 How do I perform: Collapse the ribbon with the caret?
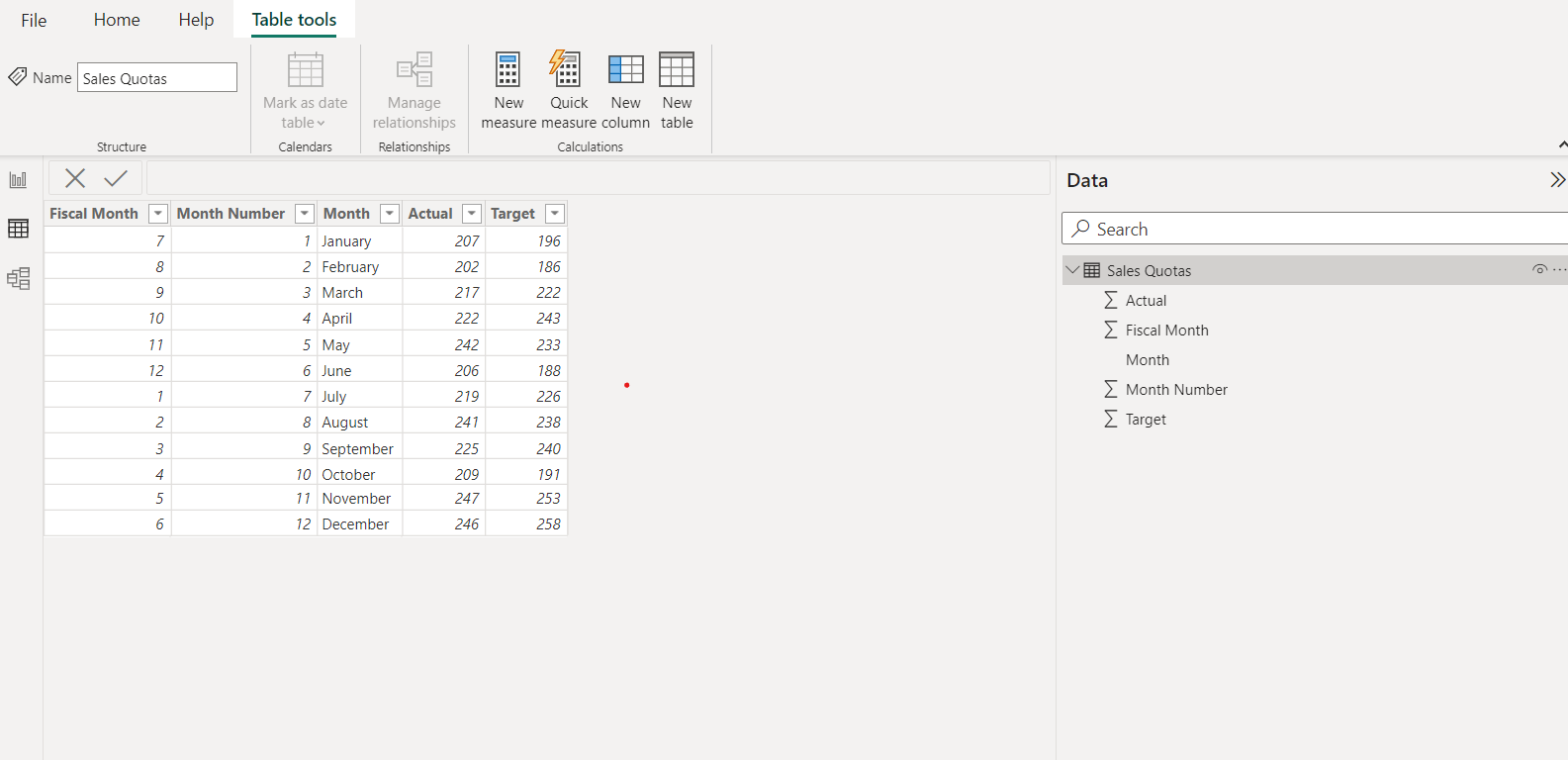click(x=1562, y=145)
